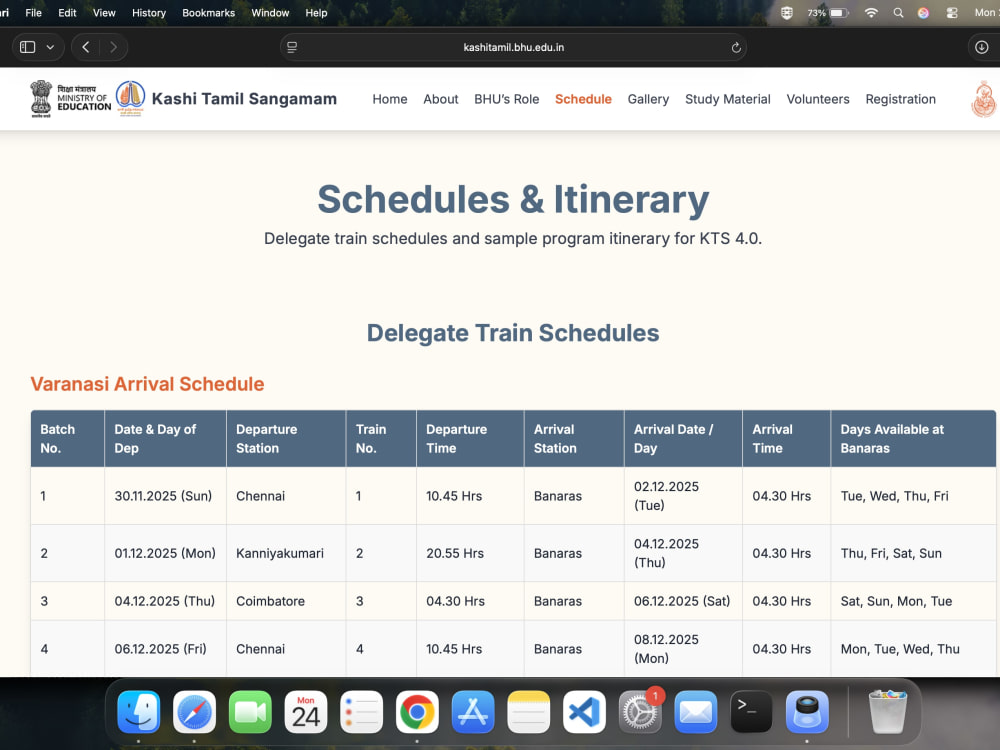Open the View menu
The width and height of the screenshot is (1000, 750).
click(104, 13)
